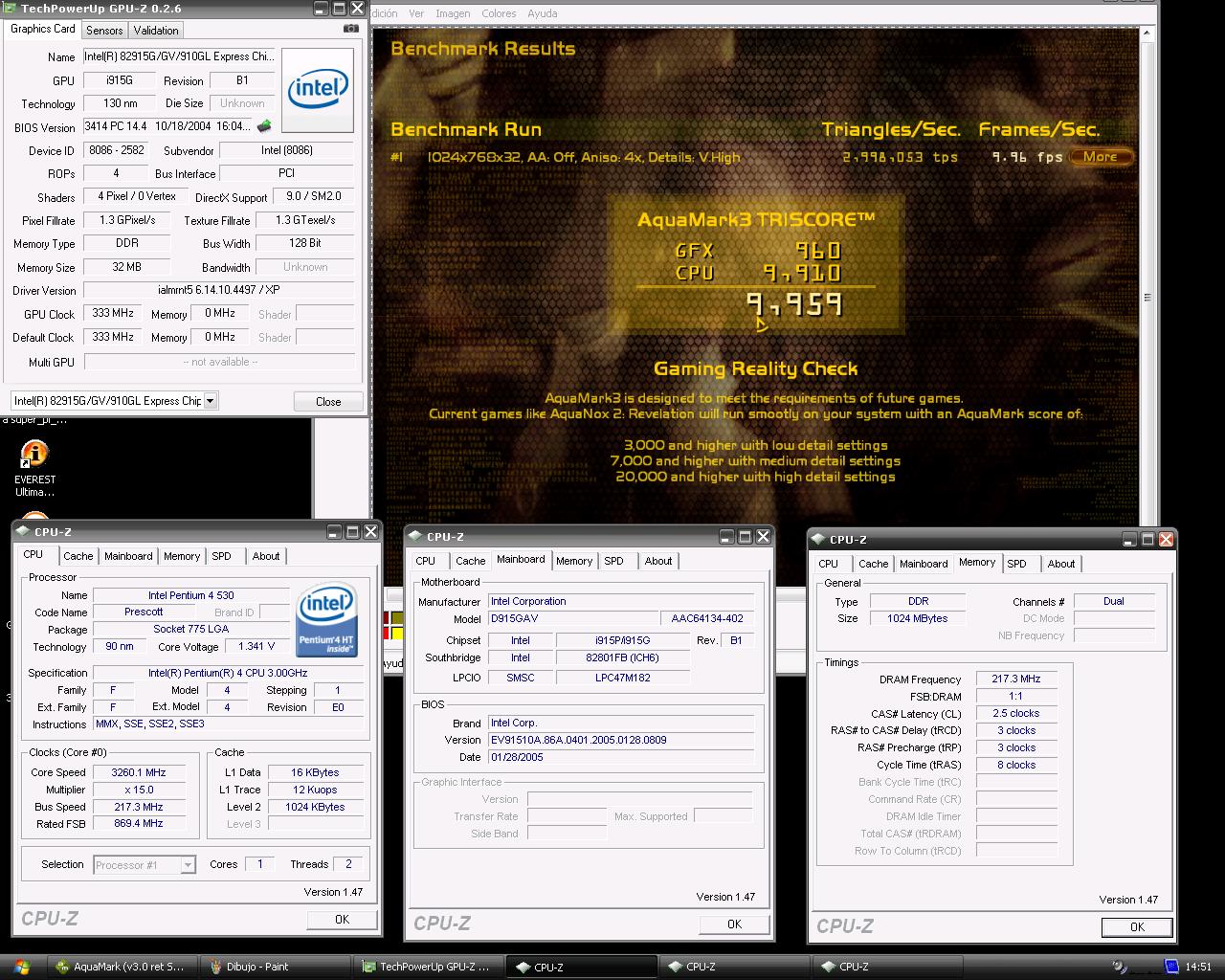Click the '128 Bit' Bus Width value
The width and height of the screenshot is (1225, 980).
coord(305,243)
